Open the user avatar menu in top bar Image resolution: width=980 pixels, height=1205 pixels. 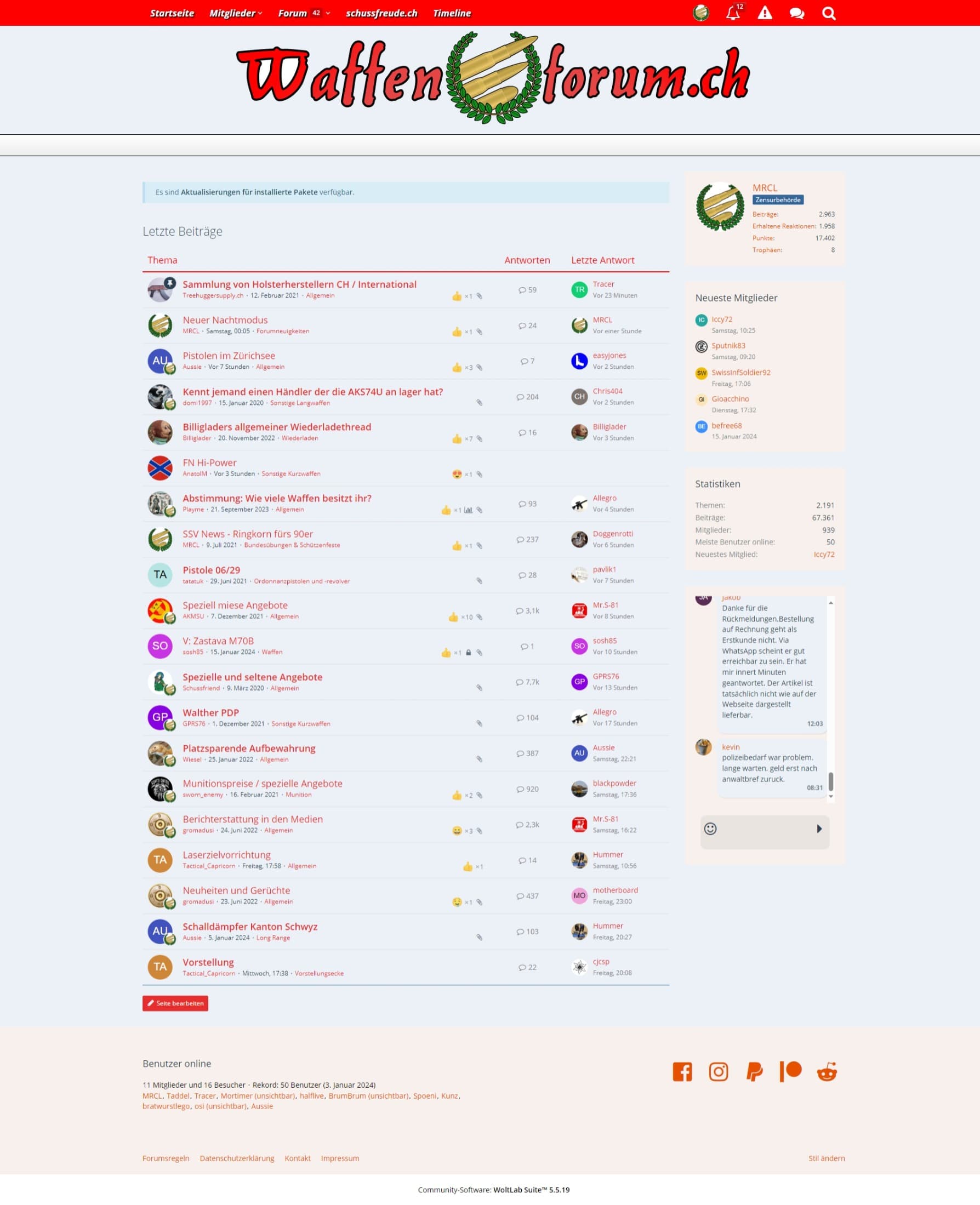[x=700, y=13]
